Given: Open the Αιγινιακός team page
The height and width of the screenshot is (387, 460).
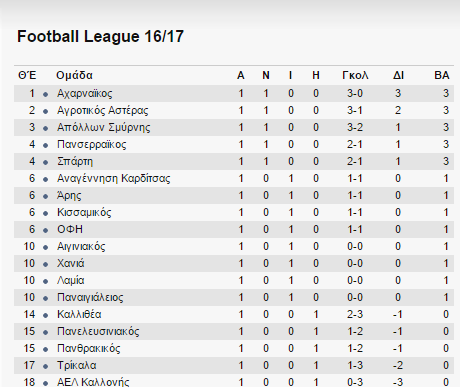Looking at the screenshot, I should coord(81,247).
